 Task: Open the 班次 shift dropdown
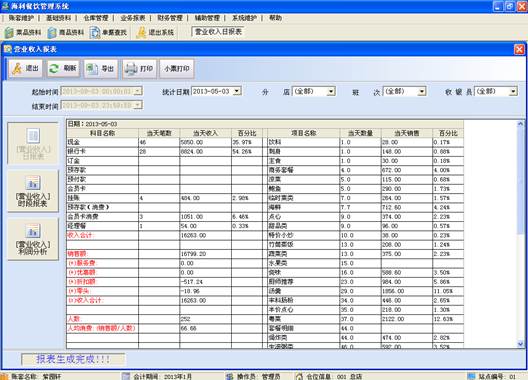[x=422, y=92]
